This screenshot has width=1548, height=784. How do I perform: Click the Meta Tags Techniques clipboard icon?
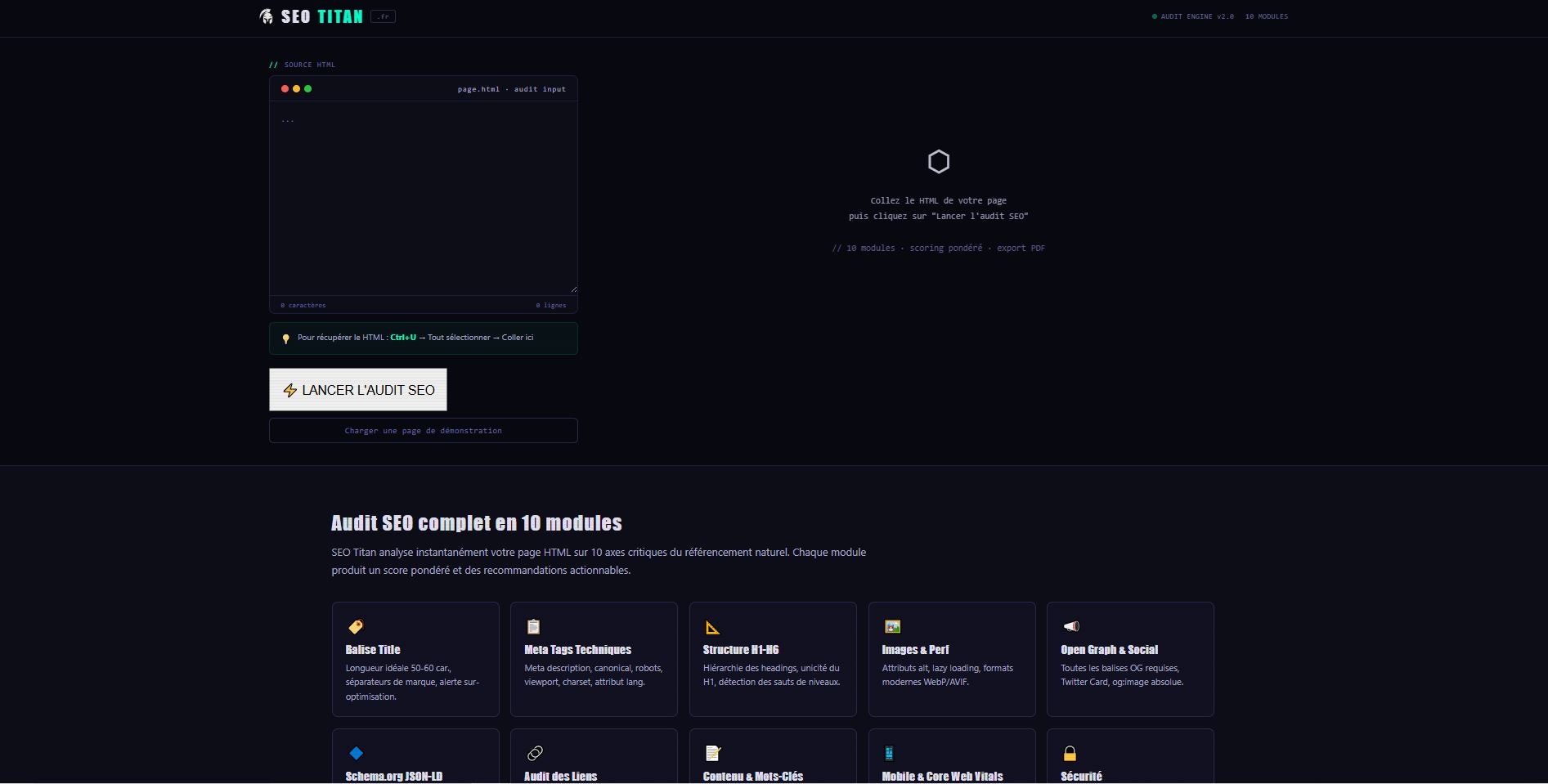[533, 627]
